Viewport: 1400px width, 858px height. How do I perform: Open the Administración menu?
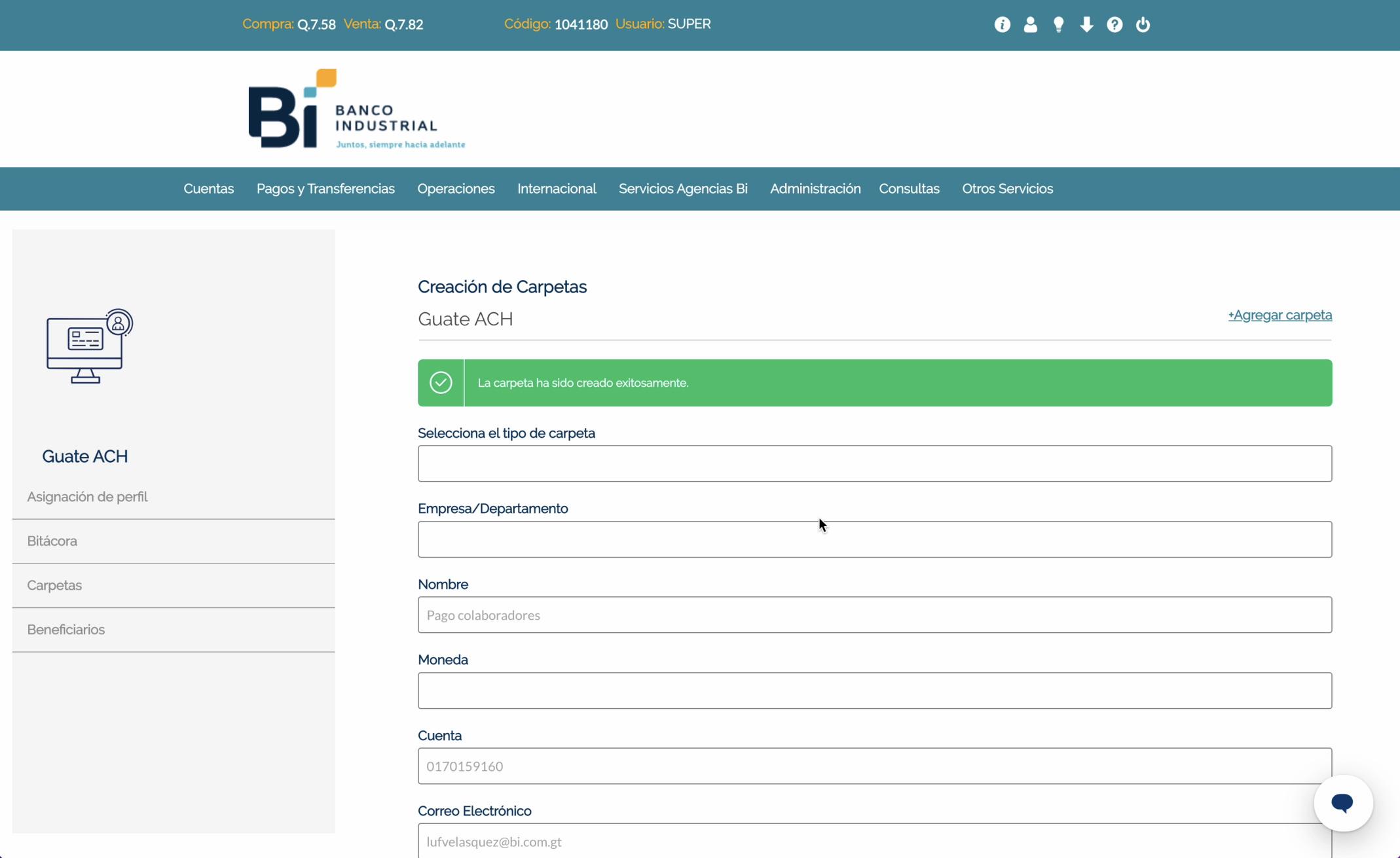point(815,188)
